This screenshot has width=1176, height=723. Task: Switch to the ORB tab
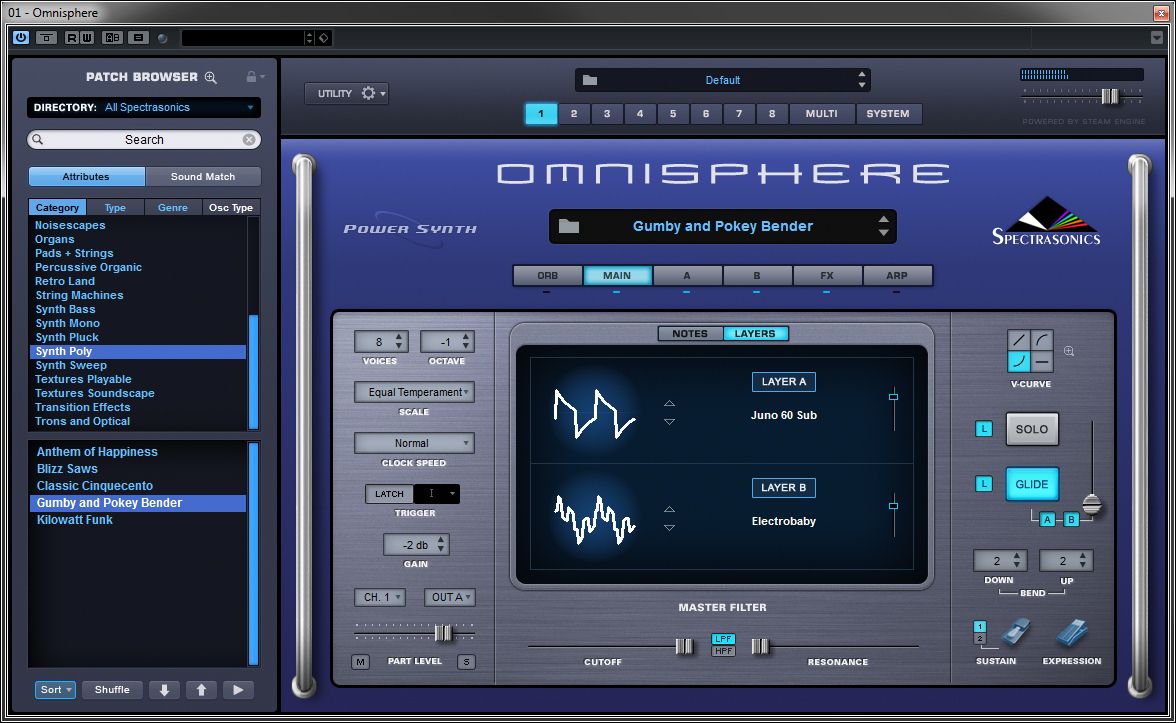point(548,275)
